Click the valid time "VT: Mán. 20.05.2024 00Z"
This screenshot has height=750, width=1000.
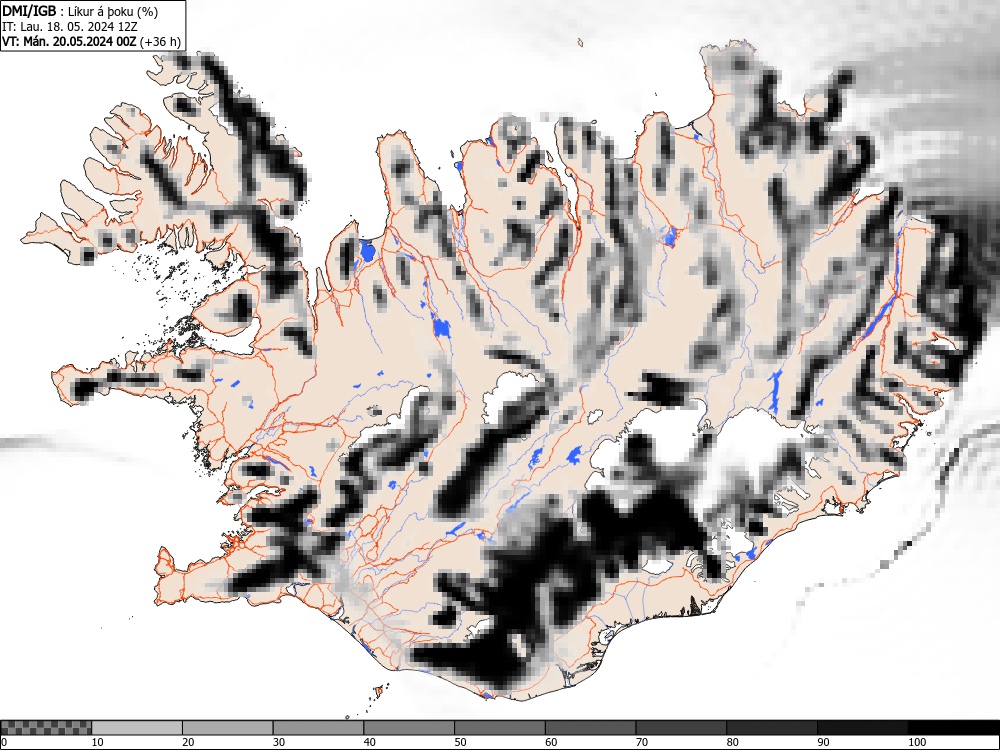pos(69,42)
